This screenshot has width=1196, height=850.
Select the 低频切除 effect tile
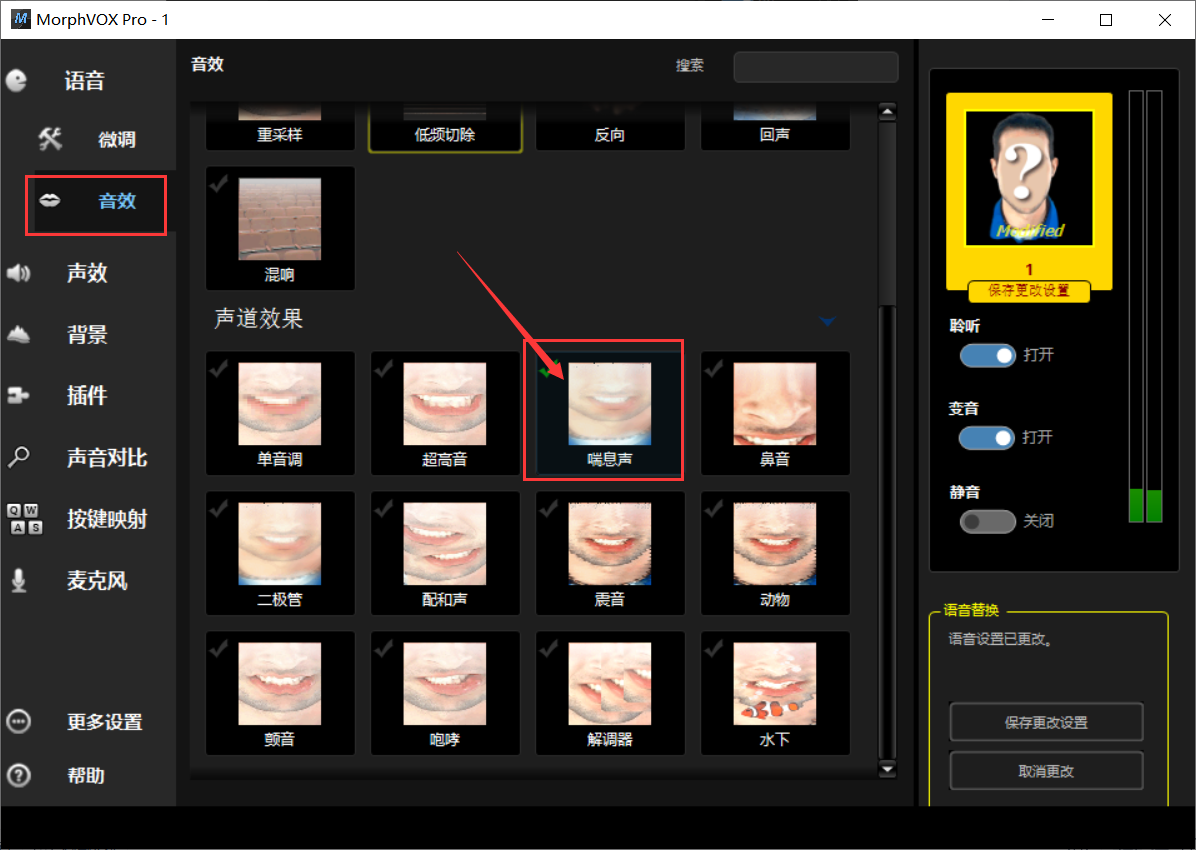pos(445,127)
